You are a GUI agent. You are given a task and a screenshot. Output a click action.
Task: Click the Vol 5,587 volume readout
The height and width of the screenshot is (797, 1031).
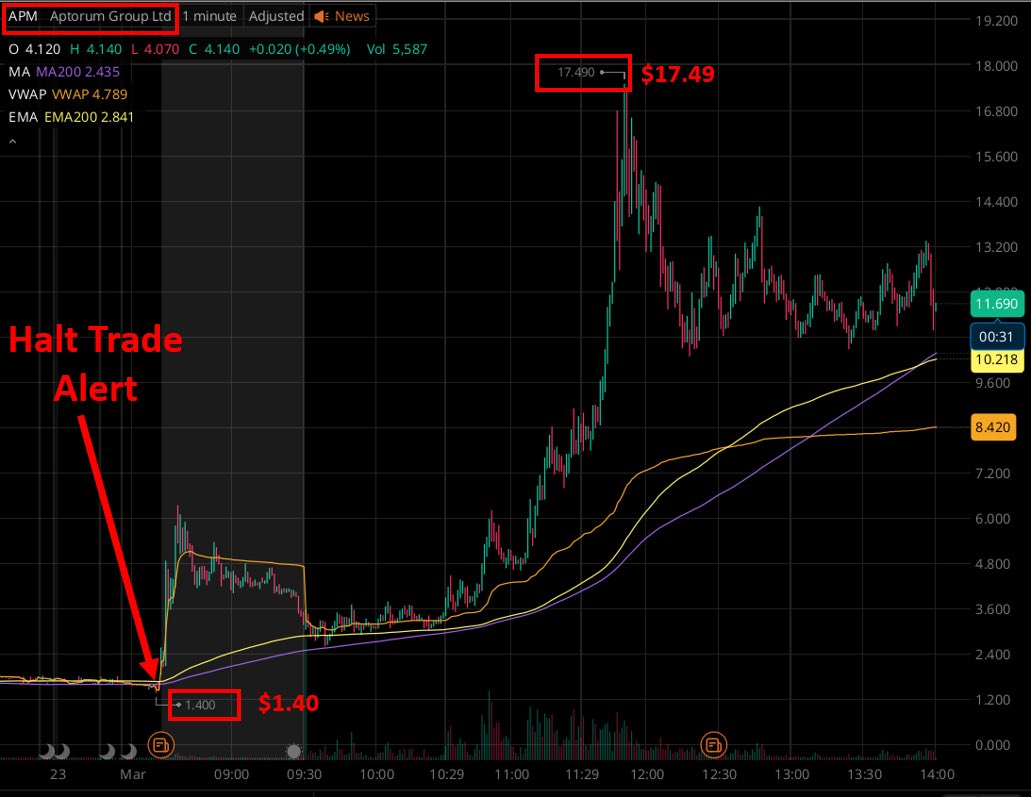(x=397, y=49)
